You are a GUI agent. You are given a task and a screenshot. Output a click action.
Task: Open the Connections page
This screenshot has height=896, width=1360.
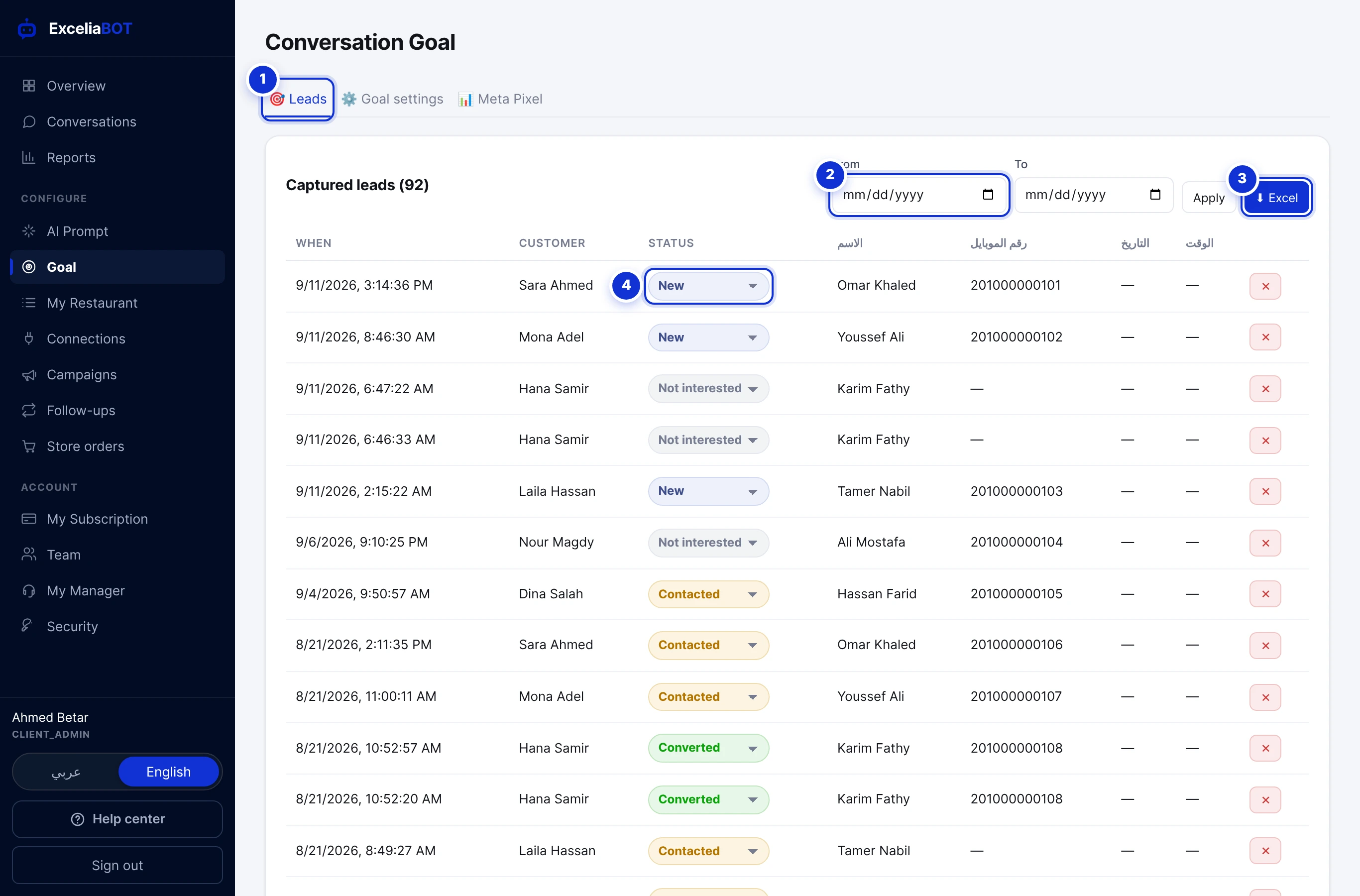[117, 339]
